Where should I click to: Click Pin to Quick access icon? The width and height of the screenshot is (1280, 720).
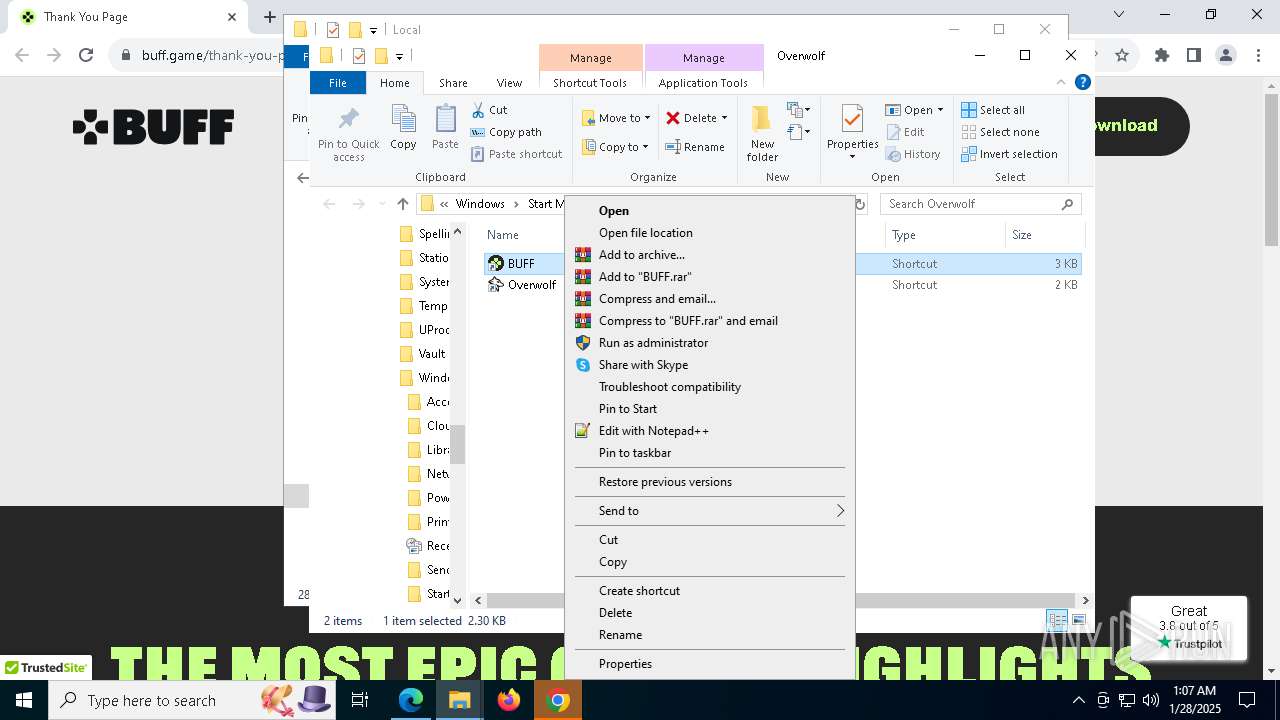(x=348, y=134)
